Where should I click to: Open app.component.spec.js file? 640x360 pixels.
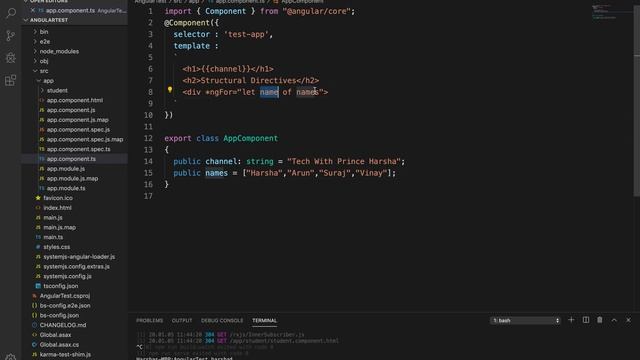coord(78,129)
